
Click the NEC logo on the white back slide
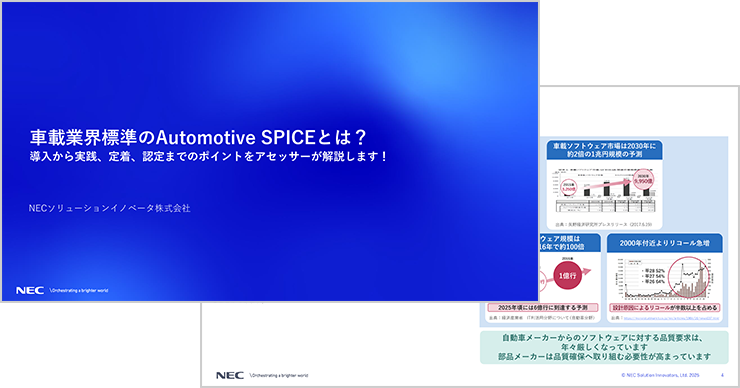point(230,375)
